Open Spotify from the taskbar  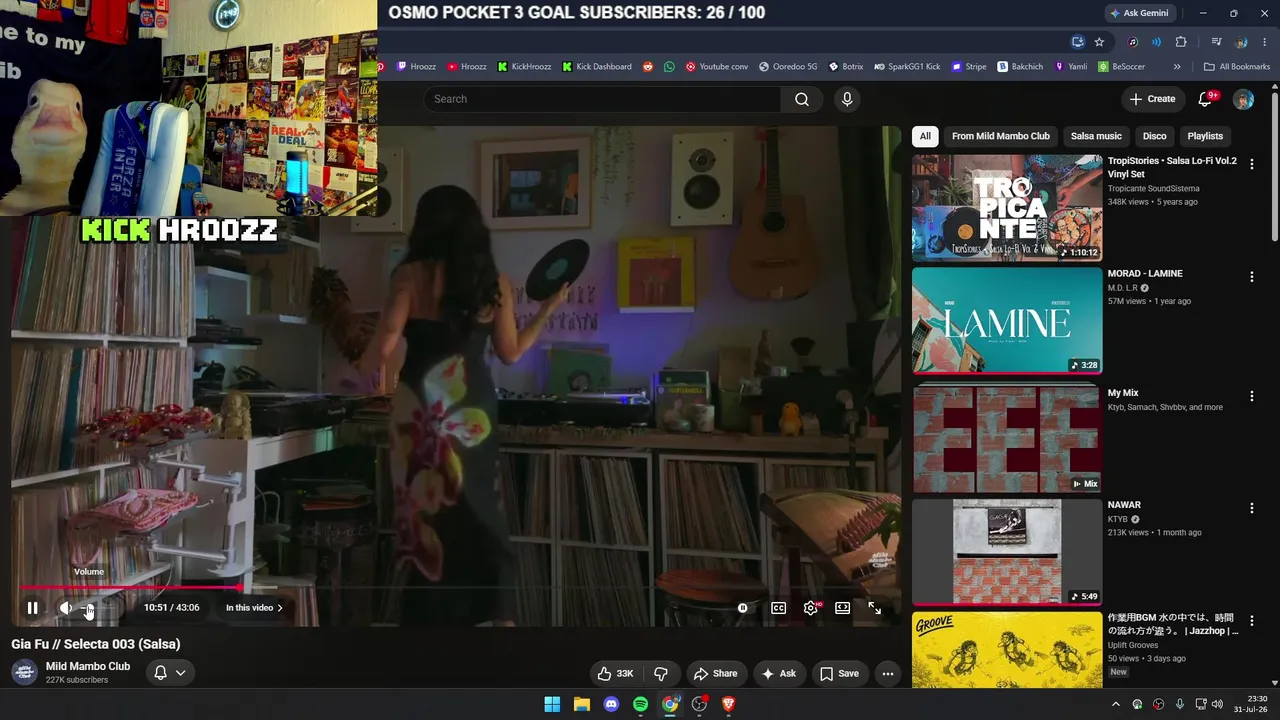pos(641,704)
